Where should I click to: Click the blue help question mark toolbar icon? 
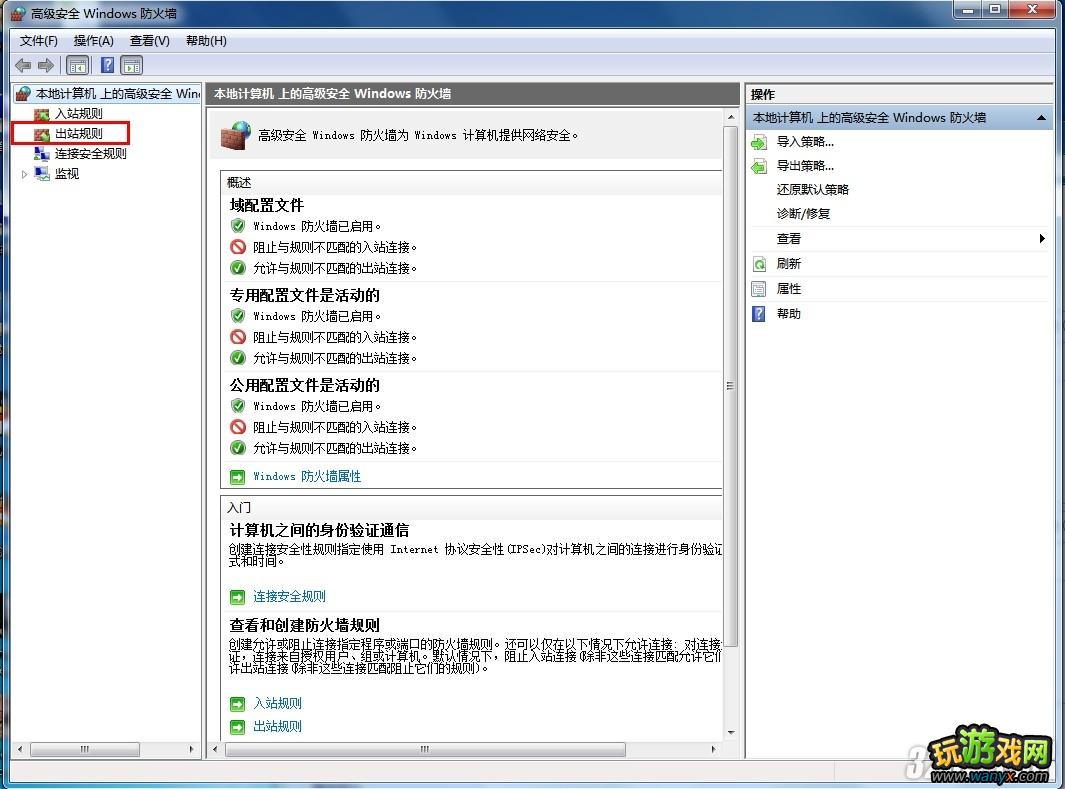click(x=107, y=65)
